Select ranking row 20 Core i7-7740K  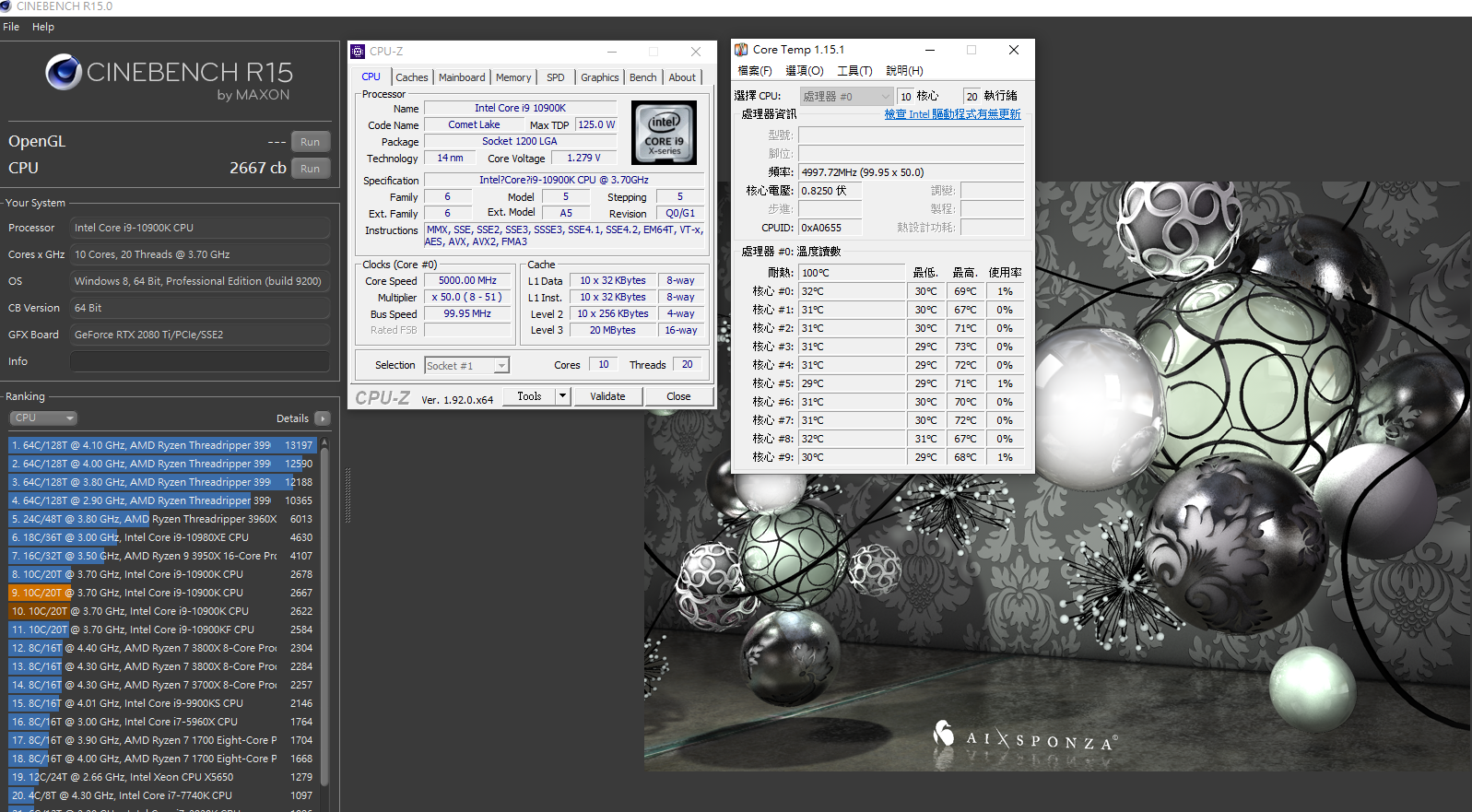(x=162, y=795)
